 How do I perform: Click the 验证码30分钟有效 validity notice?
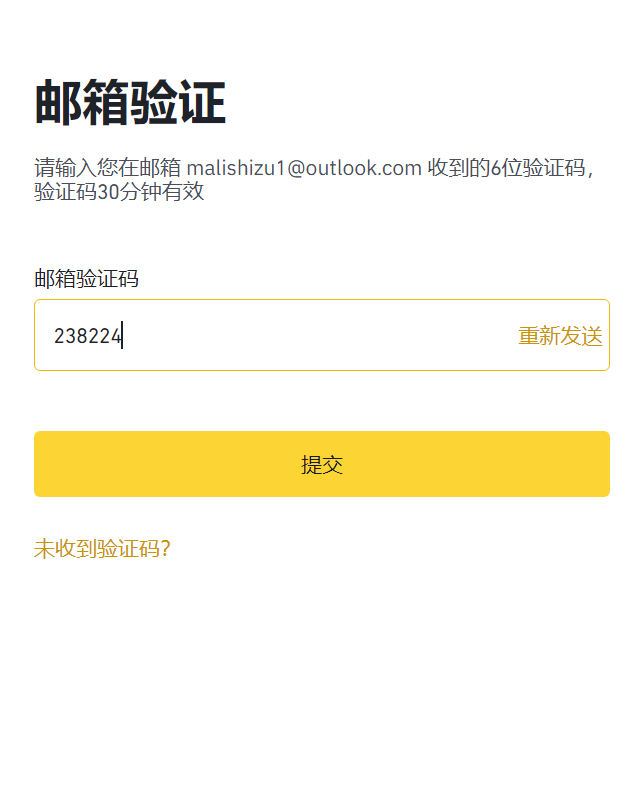[119, 192]
